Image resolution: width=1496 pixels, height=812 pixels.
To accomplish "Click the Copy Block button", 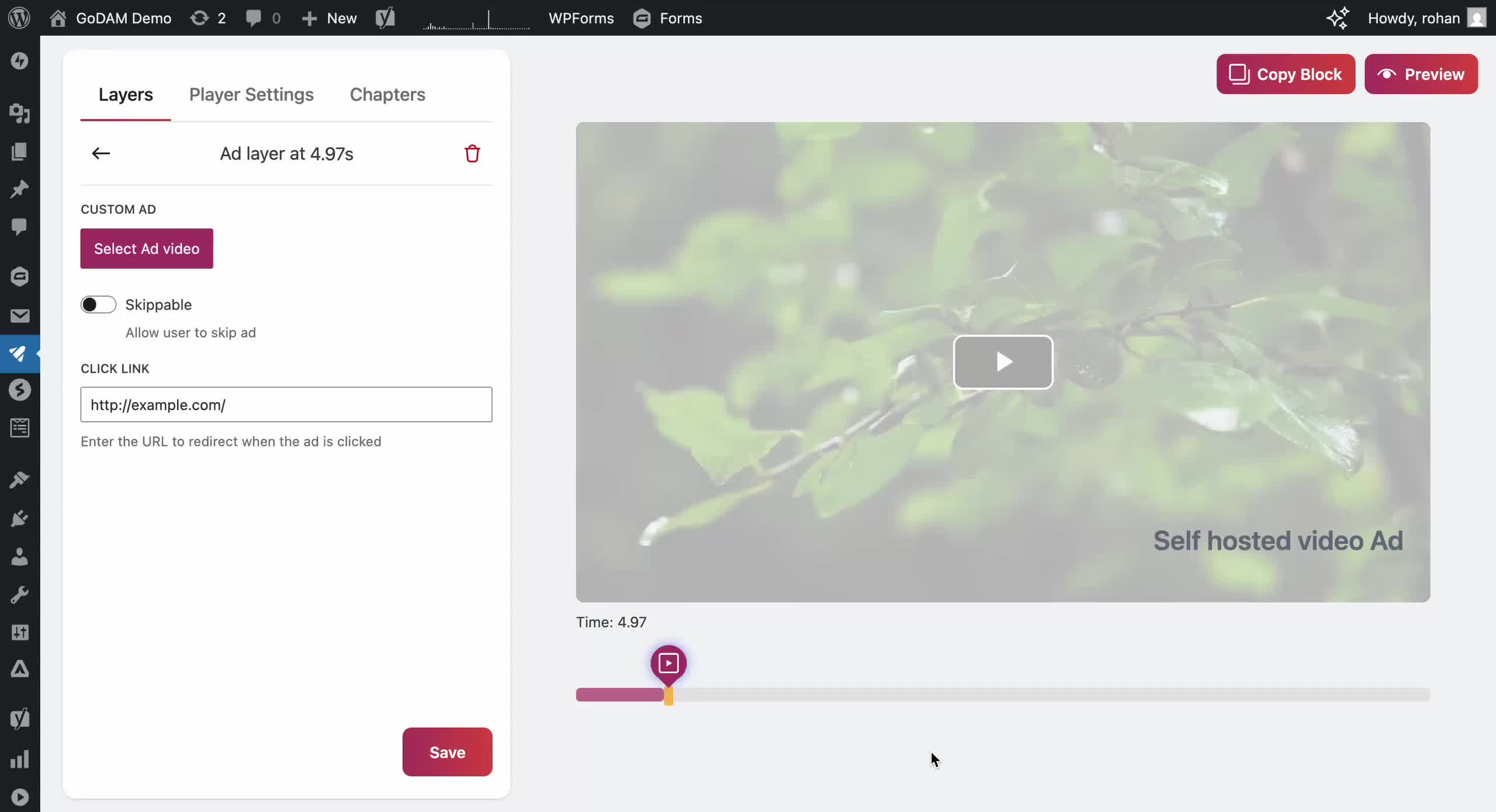I will point(1285,74).
